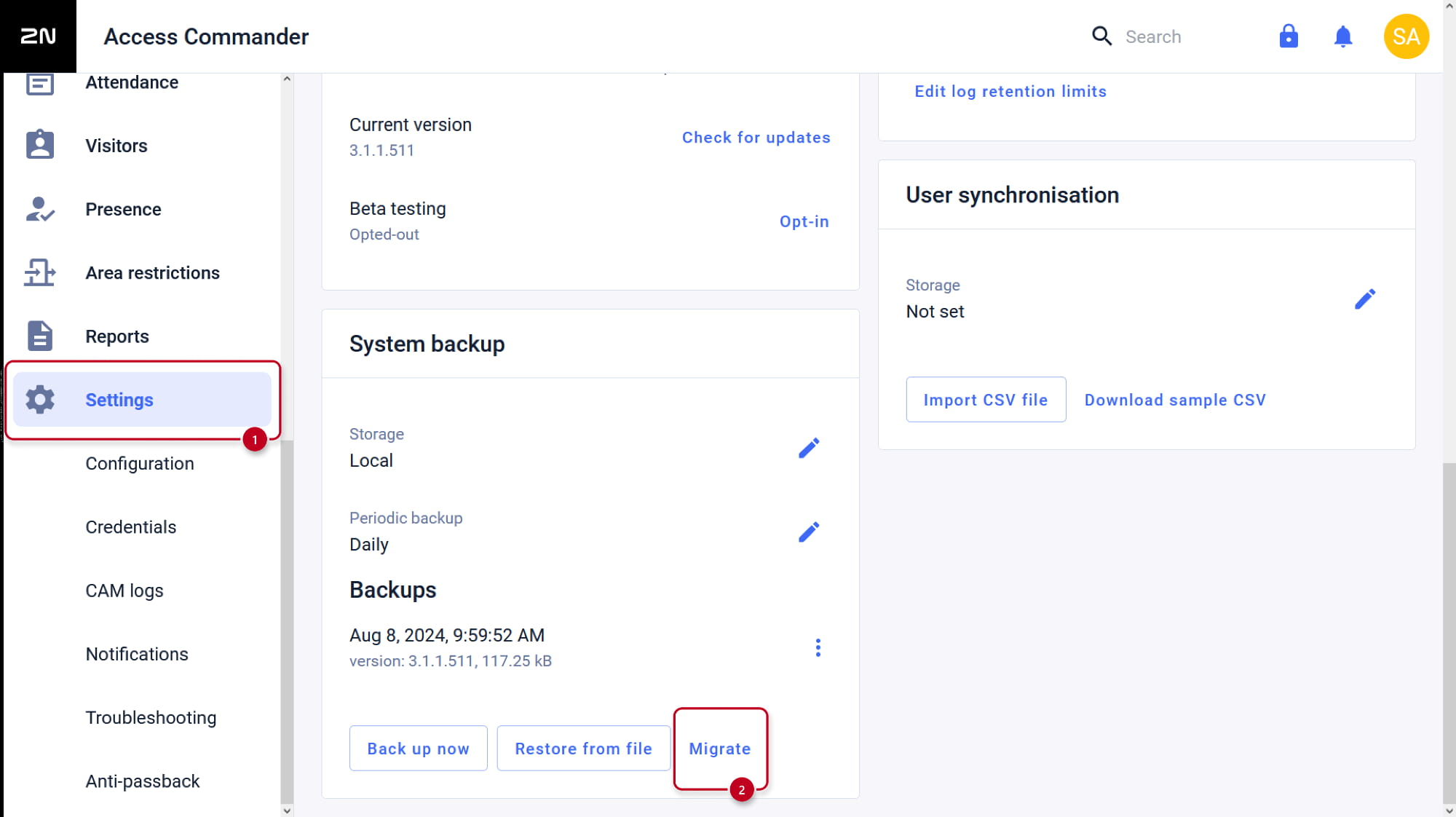Click sidebar scrollbar up arrow

287,79
